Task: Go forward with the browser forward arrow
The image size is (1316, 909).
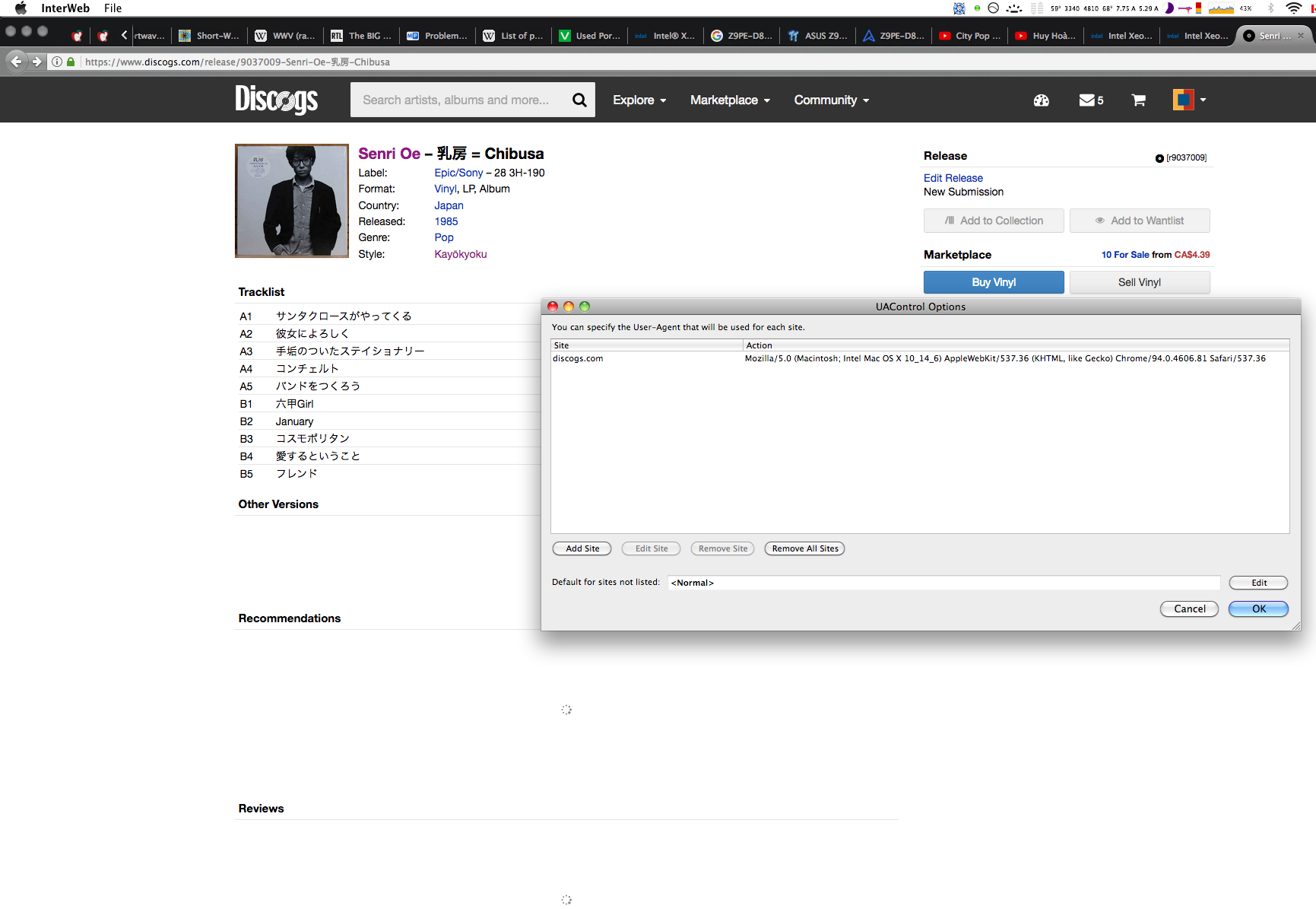Action: [36, 62]
